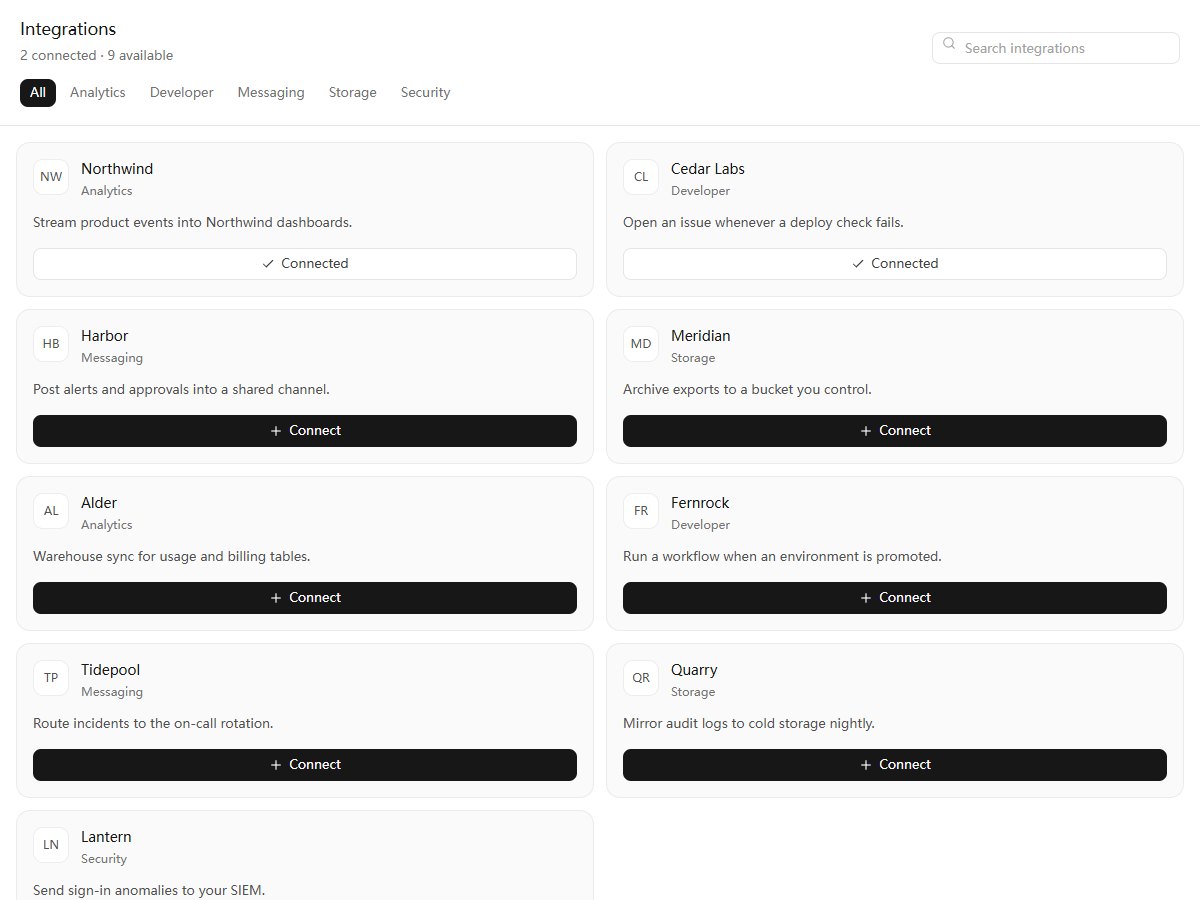The height and width of the screenshot is (900, 1200).
Task: Click the Meridian MD logo badge
Action: coord(641,344)
